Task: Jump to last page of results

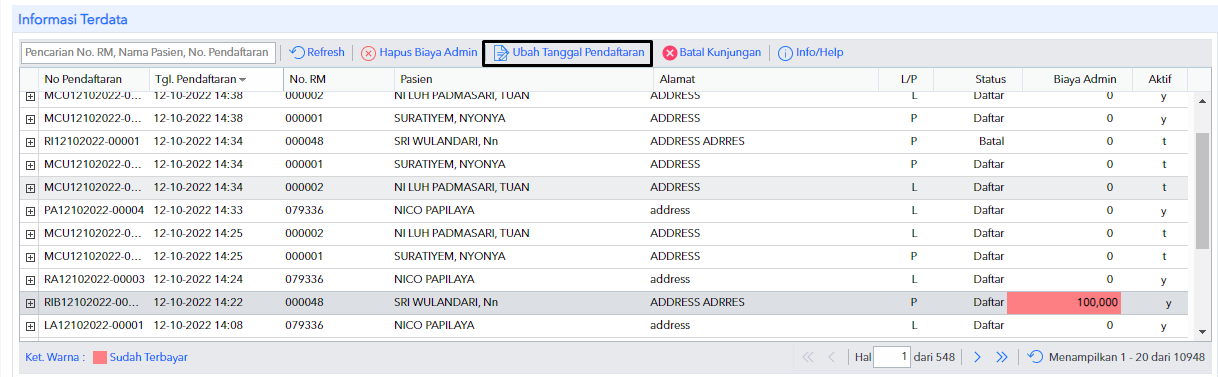Action: [x=1001, y=357]
